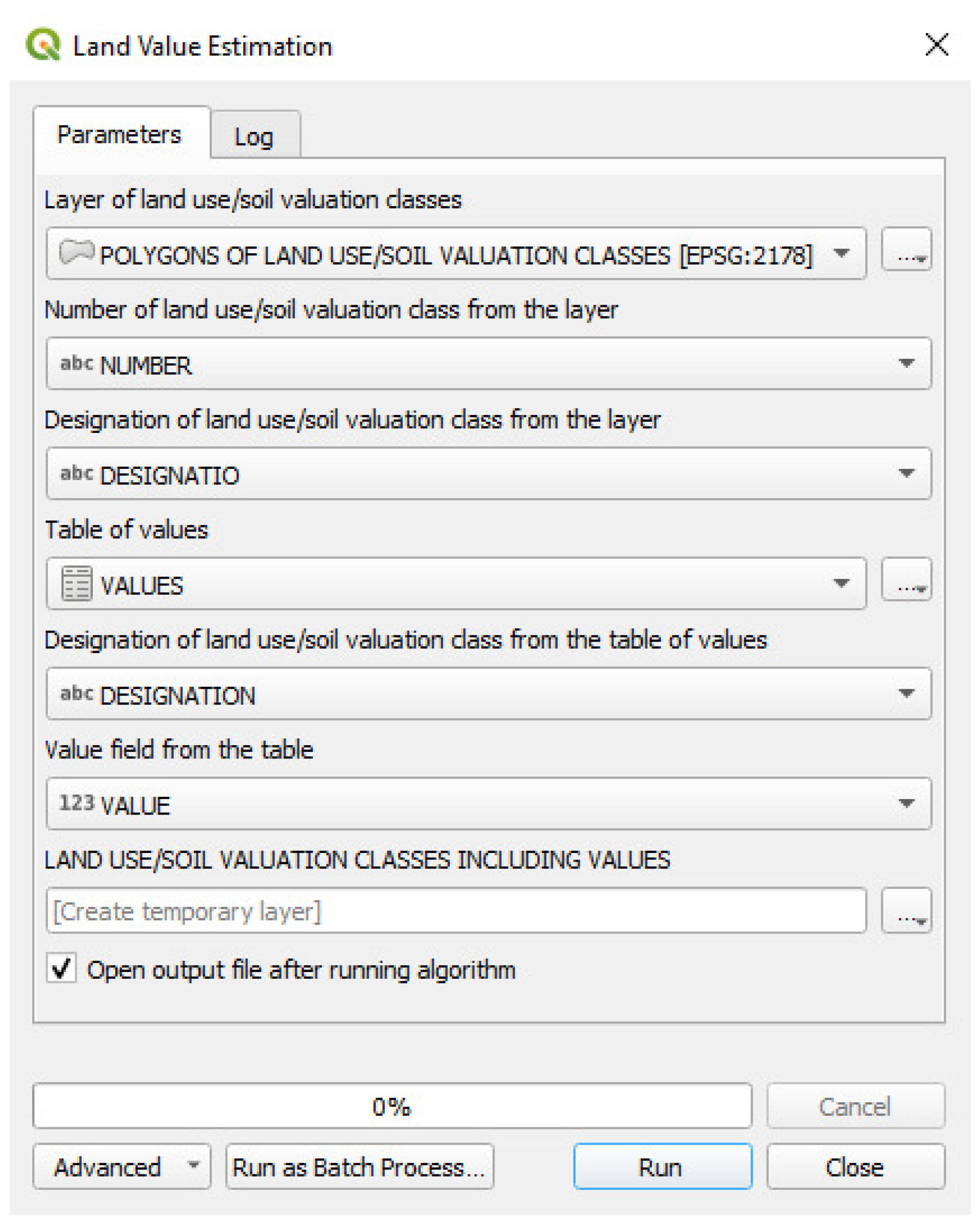Click the 0% progress bar
Image resolution: width=980 pixels, height=1222 pixels.
[392, 1106]
